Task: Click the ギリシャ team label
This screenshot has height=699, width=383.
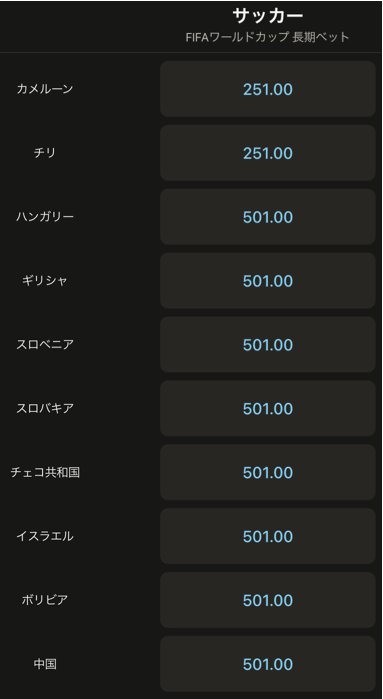Action: pos(45,280)
